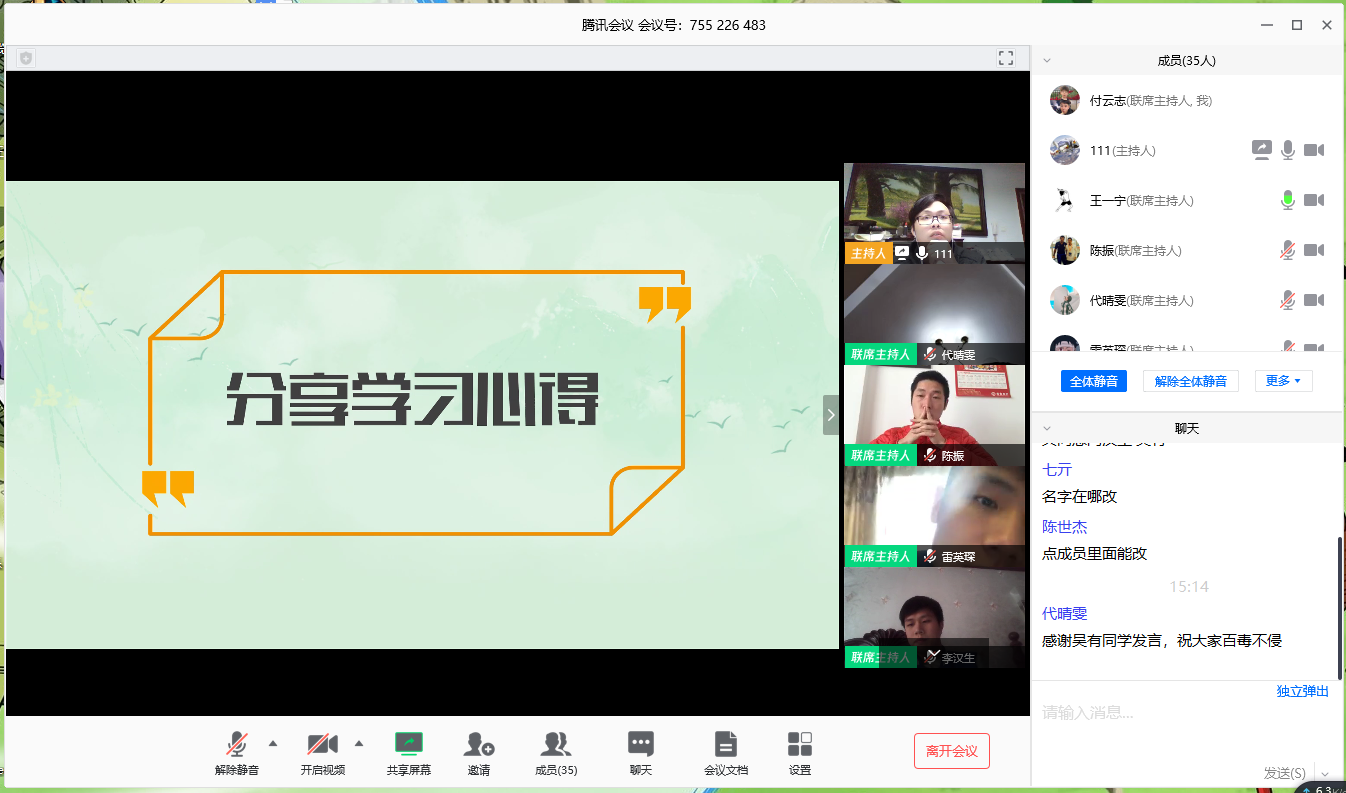Toggle fullscreen icon above shared screen

[1006, 58]
